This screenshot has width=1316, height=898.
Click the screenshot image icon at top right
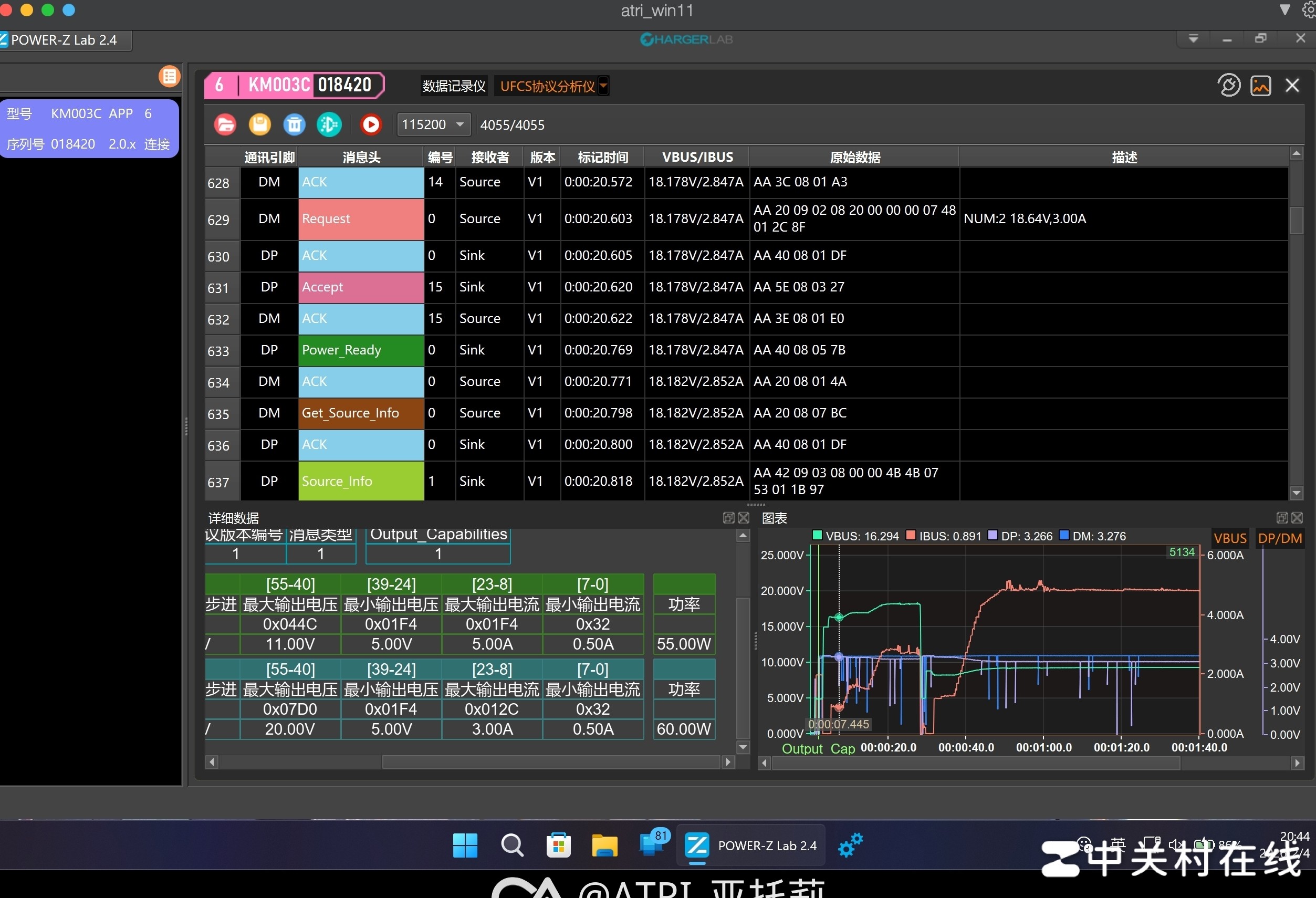(x=1260, y=86)
